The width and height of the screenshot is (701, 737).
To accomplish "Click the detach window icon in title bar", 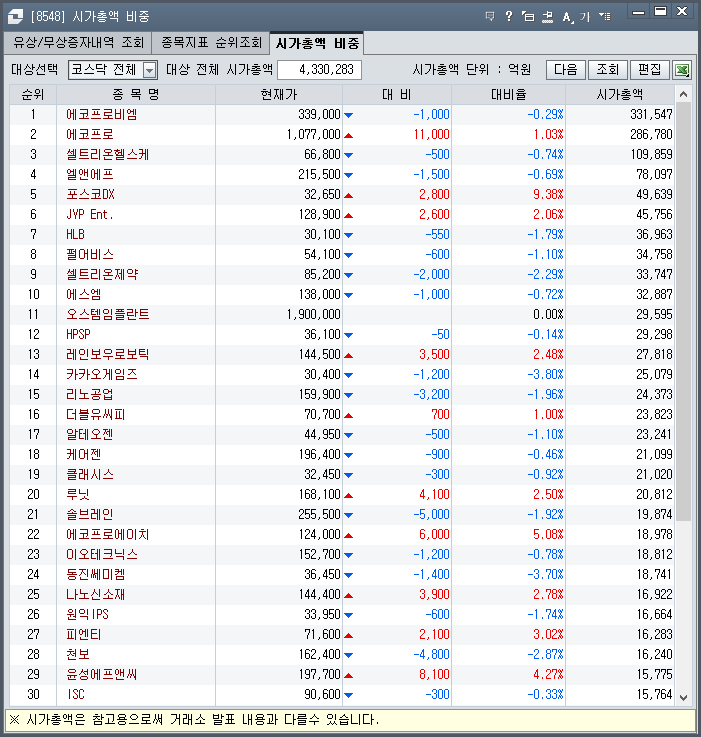I will coord(528,16).
